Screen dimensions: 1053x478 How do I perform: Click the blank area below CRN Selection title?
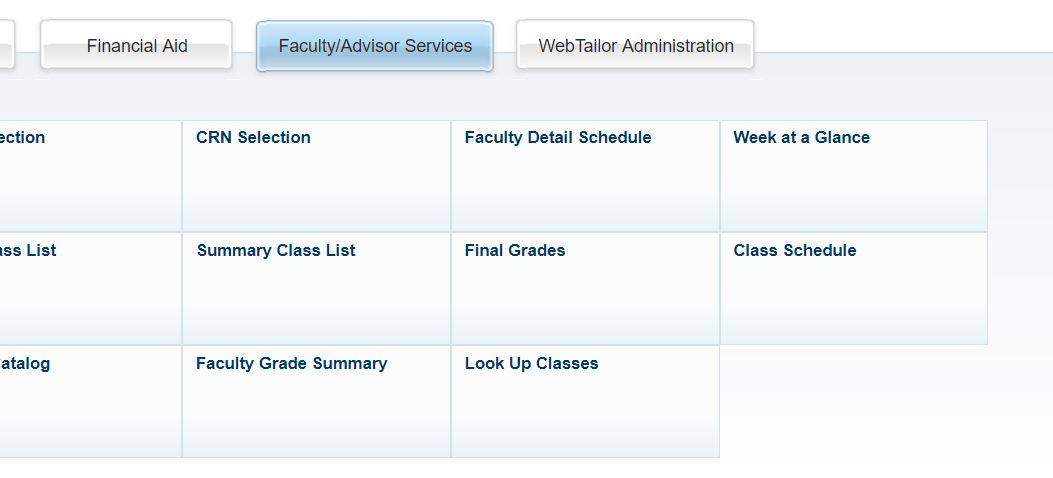(x=316, y=192)
